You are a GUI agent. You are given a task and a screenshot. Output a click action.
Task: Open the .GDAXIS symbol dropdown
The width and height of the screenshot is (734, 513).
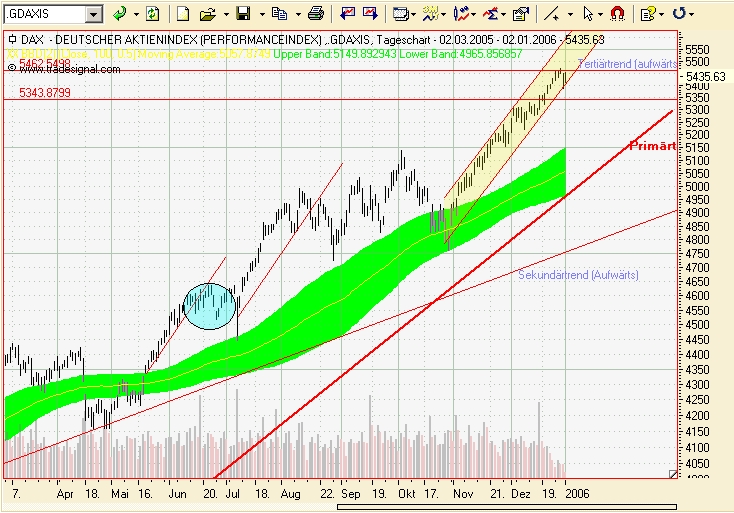pyautogui.click(x=94, y=14)
